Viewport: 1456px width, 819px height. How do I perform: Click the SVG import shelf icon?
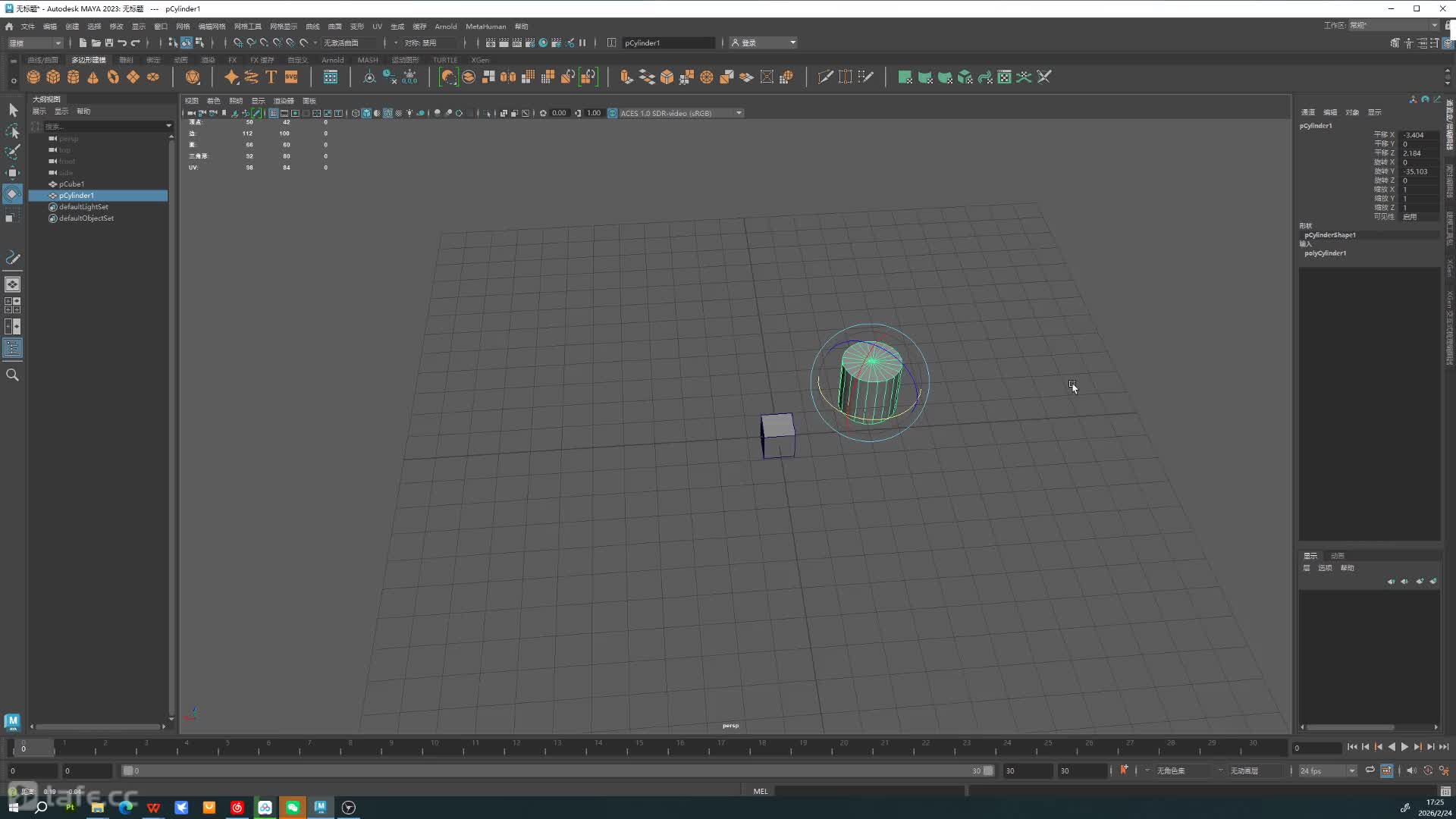[291, 77]
